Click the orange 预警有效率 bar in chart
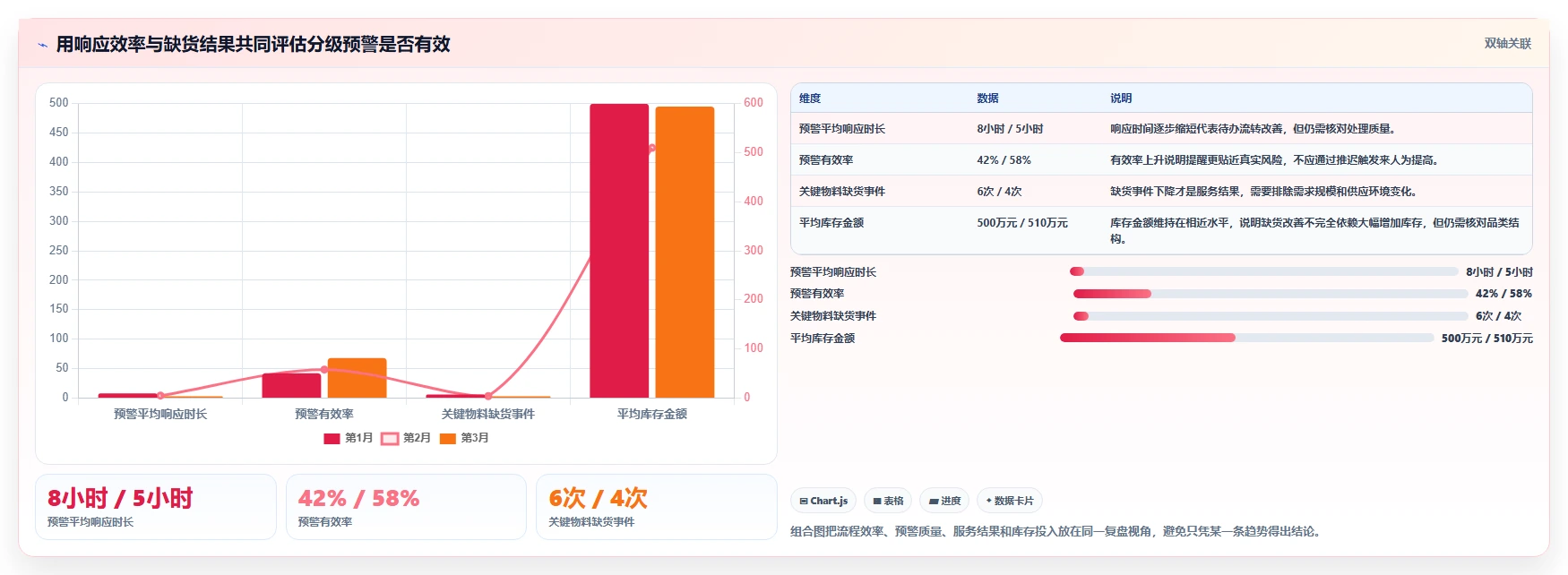 pos(357,378)
